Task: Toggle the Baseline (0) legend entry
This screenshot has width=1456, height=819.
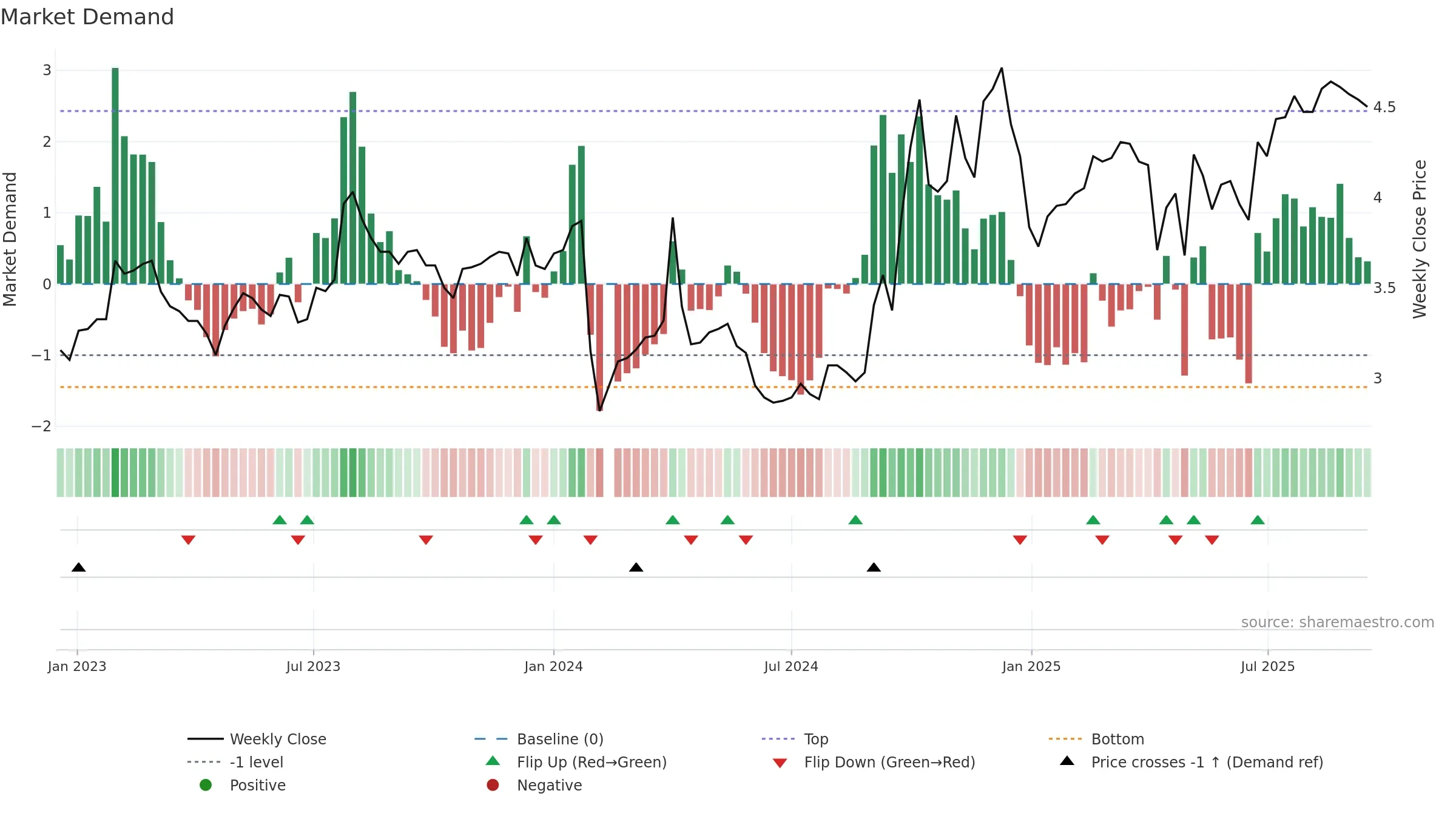Action: (x=539, y=739)
